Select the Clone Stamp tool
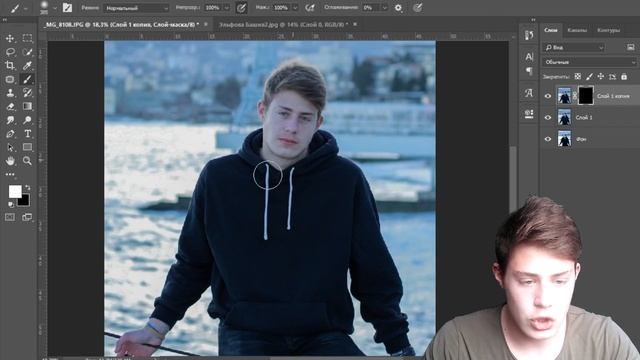 tap(10, 93)
